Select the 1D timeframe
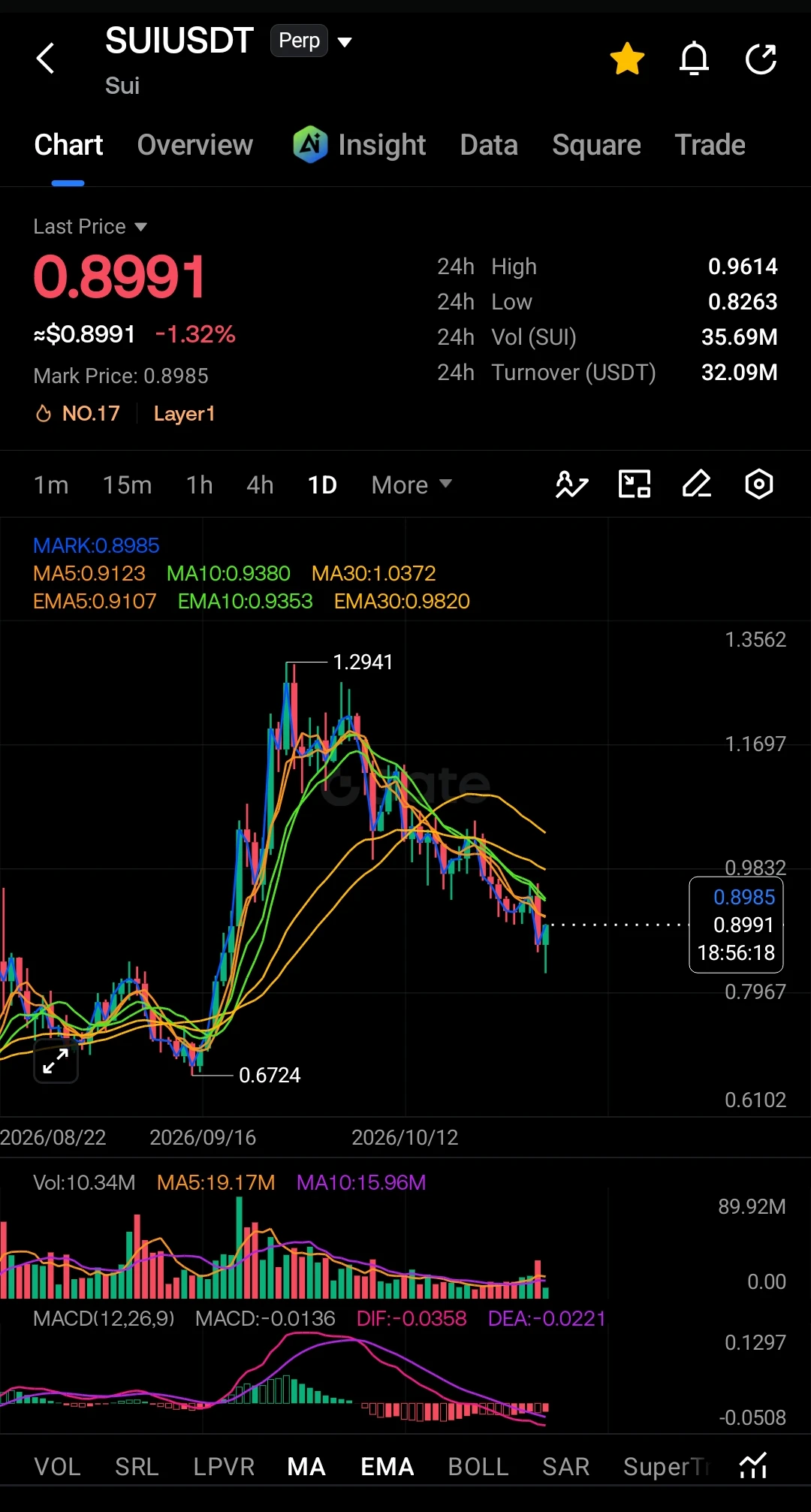811x1512 pixels. point(322,485)
